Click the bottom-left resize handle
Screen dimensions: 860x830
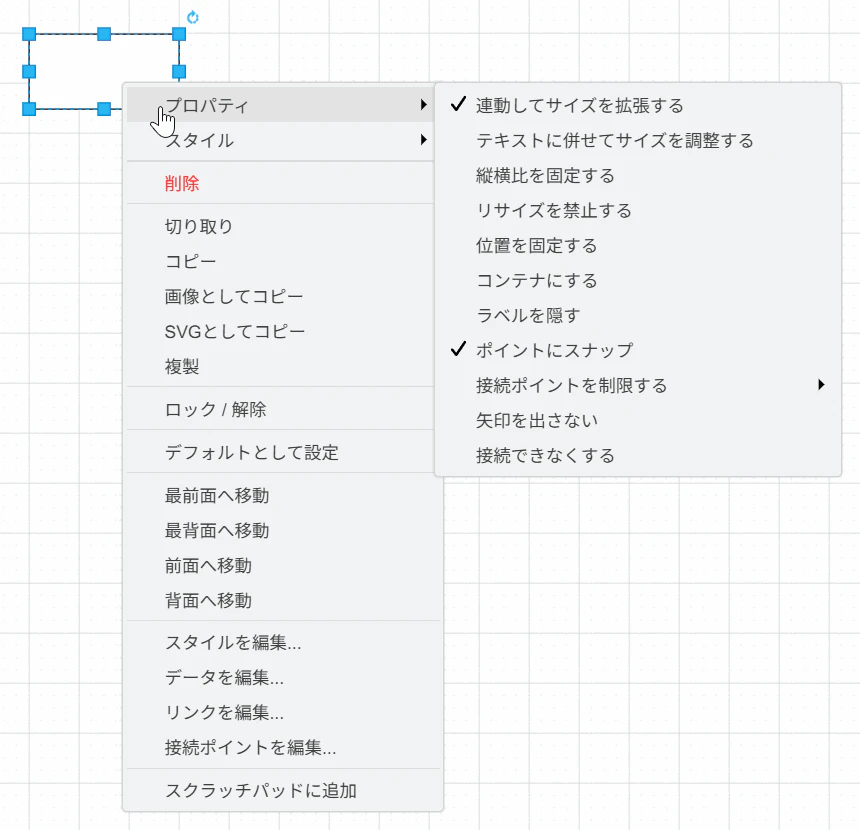(x=29, y=109)
